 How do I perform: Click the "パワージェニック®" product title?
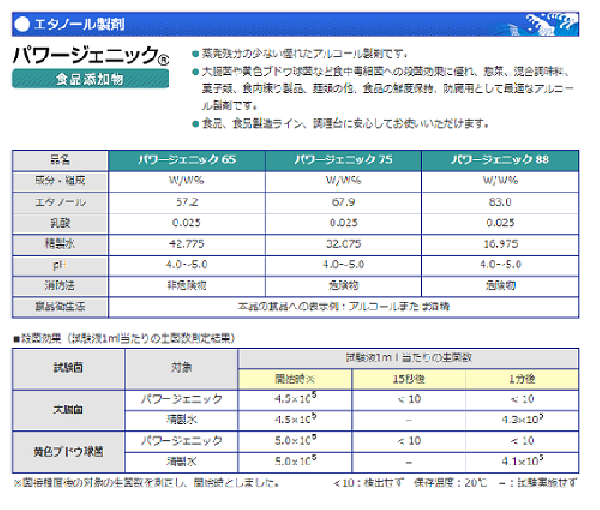(x=91, y=55)
